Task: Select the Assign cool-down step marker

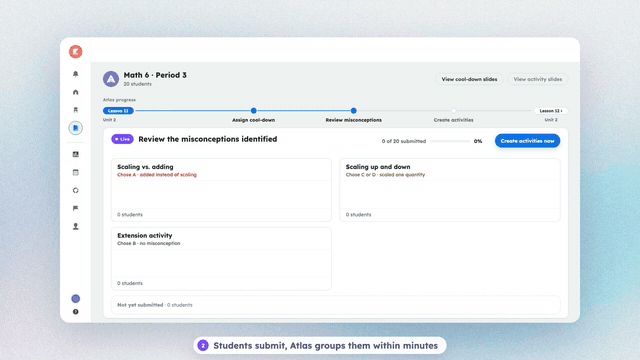Action: (253, 111)
